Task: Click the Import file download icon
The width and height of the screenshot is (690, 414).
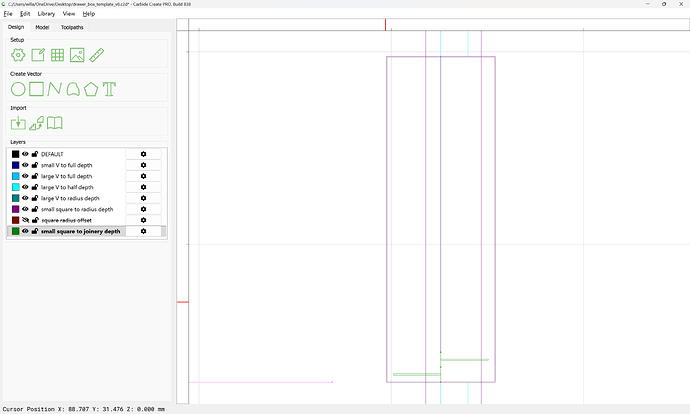Action: (x=18, y=123)
